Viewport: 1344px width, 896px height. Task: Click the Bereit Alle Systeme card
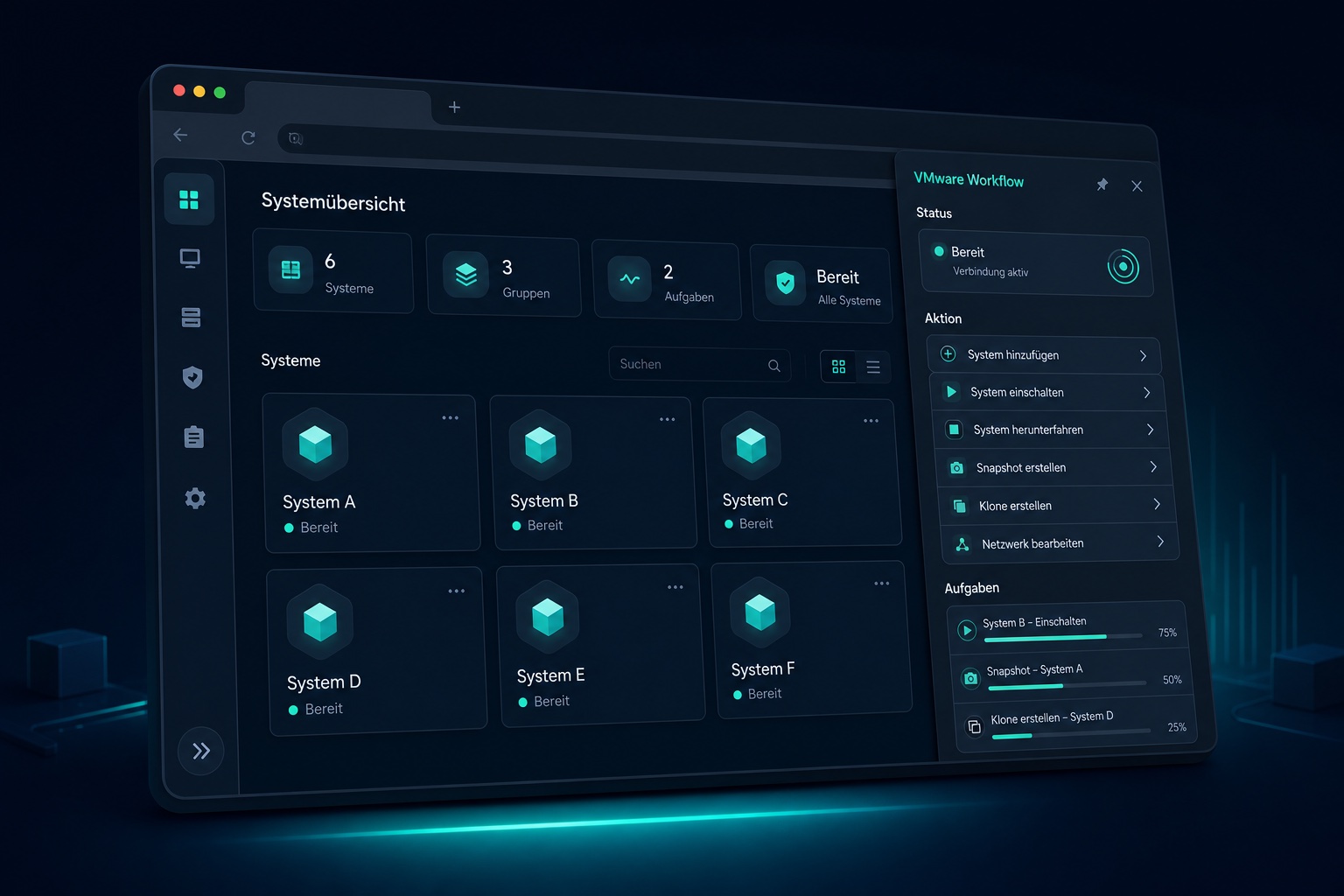click(x=822, y=285)
